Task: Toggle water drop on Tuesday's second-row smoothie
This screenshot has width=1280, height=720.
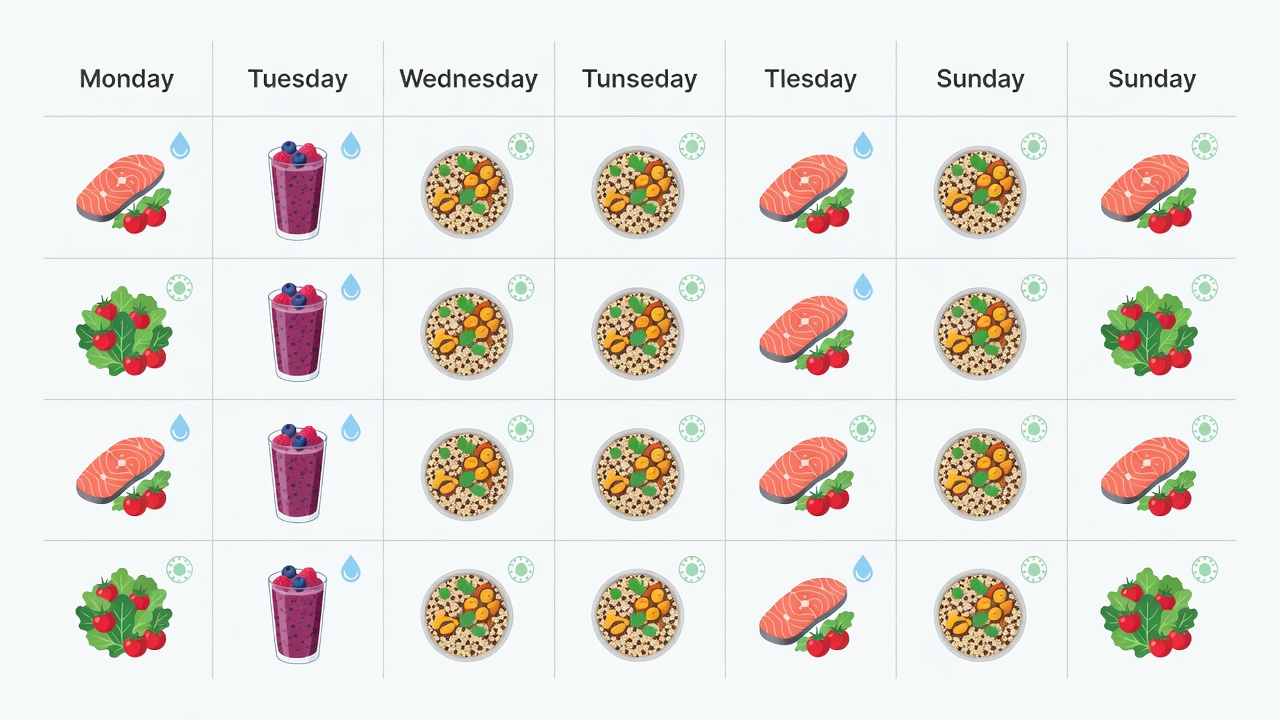Action: (x=351, y=288)
